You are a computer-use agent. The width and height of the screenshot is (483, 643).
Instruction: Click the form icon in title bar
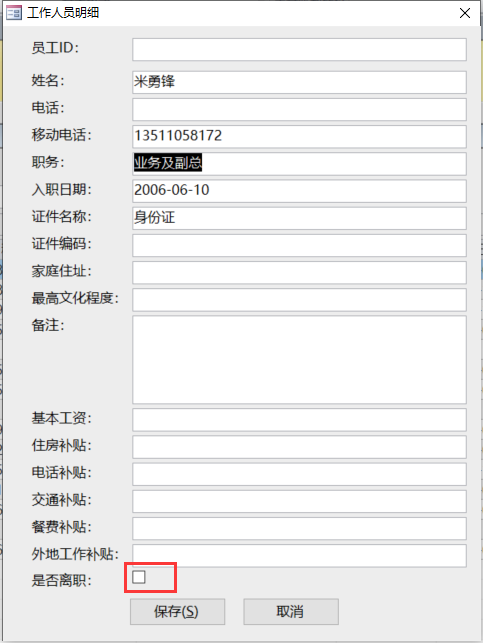click(x=14, y=13)
